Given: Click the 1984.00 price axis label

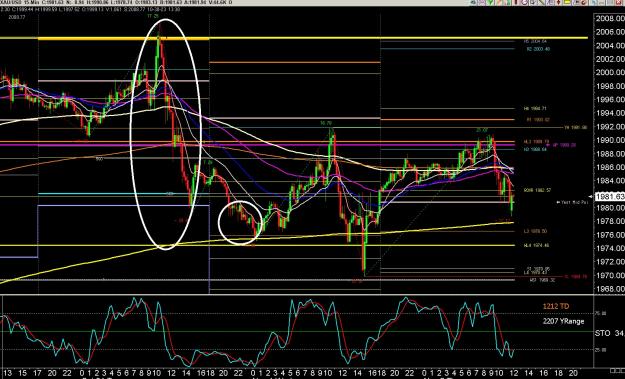Looking at the screenshot, I should pos(610,181).
